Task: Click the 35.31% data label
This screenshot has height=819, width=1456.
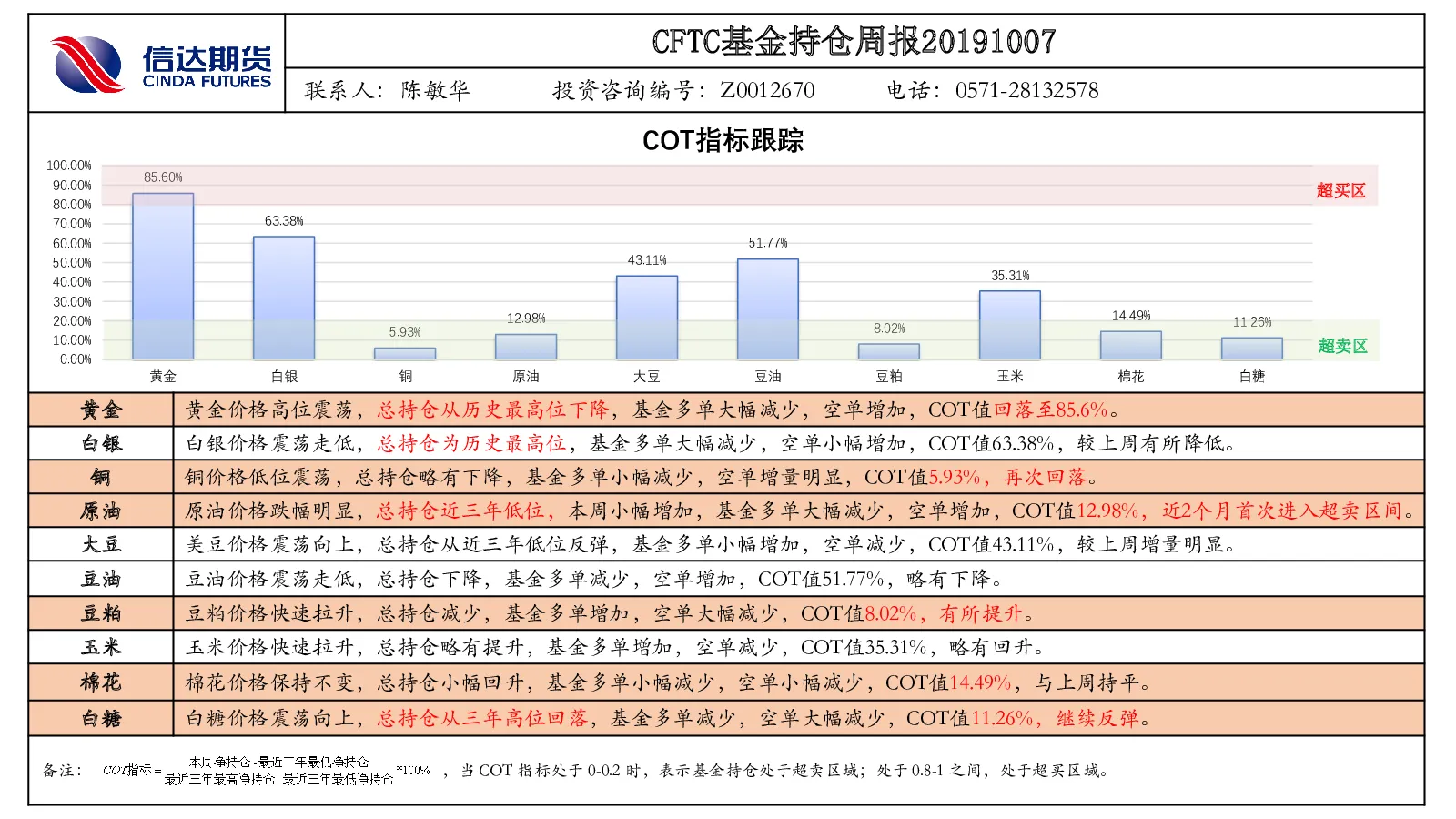Action: click(x=1010, y=276)
